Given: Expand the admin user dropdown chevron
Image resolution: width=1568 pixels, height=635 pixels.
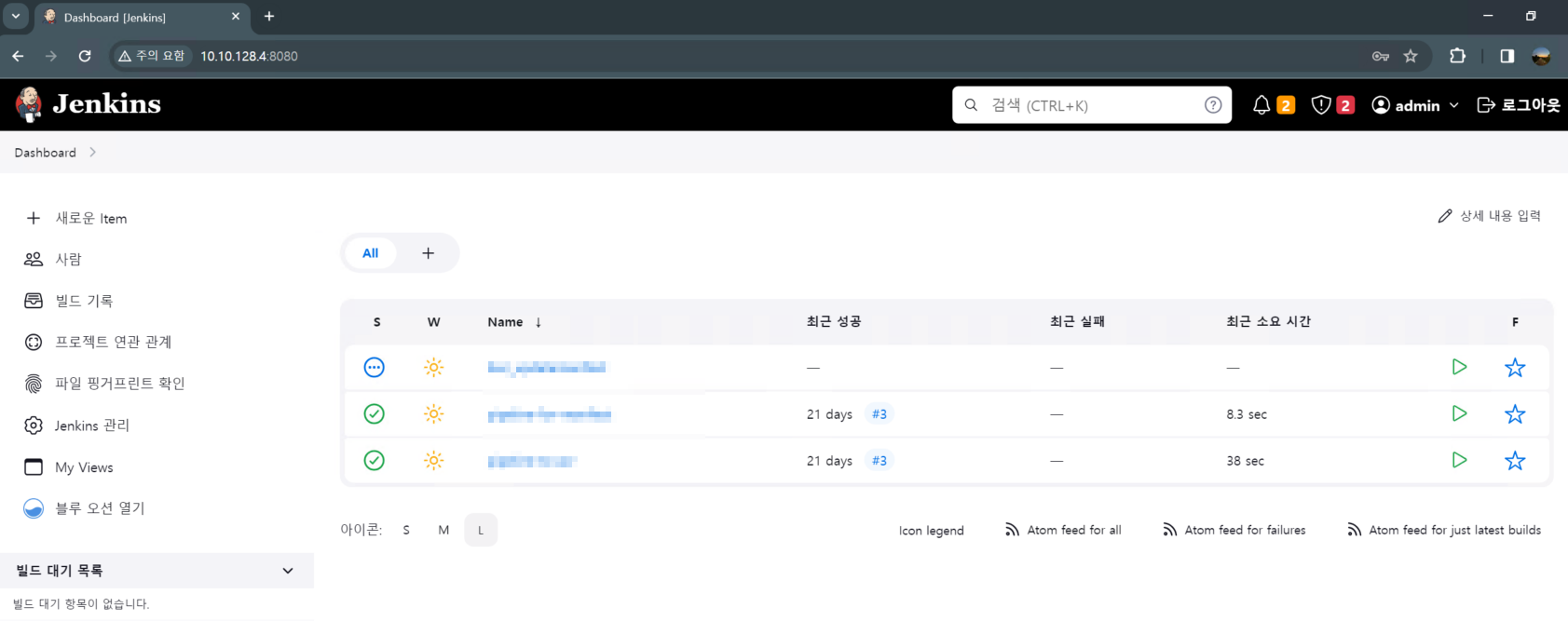Looking at the screenshot, I should point(1453,105).
